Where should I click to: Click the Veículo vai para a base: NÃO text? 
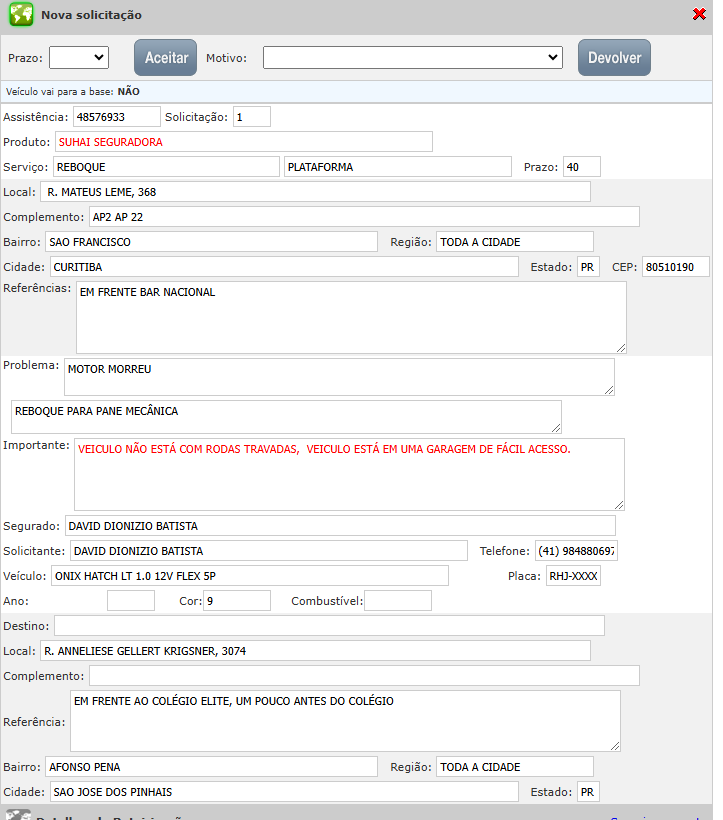click(73, 92)
